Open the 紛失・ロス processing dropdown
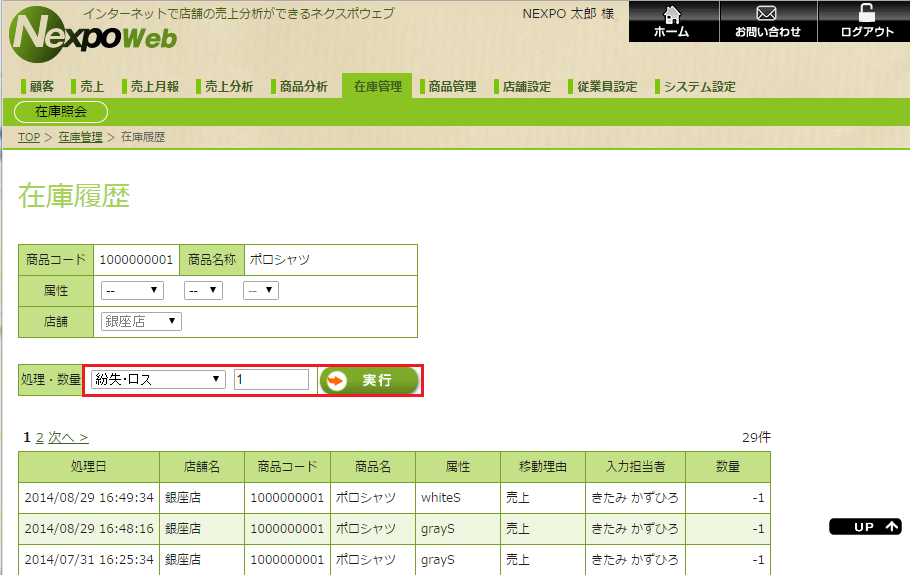Viewport: 910px width, 575px height. 158,379
